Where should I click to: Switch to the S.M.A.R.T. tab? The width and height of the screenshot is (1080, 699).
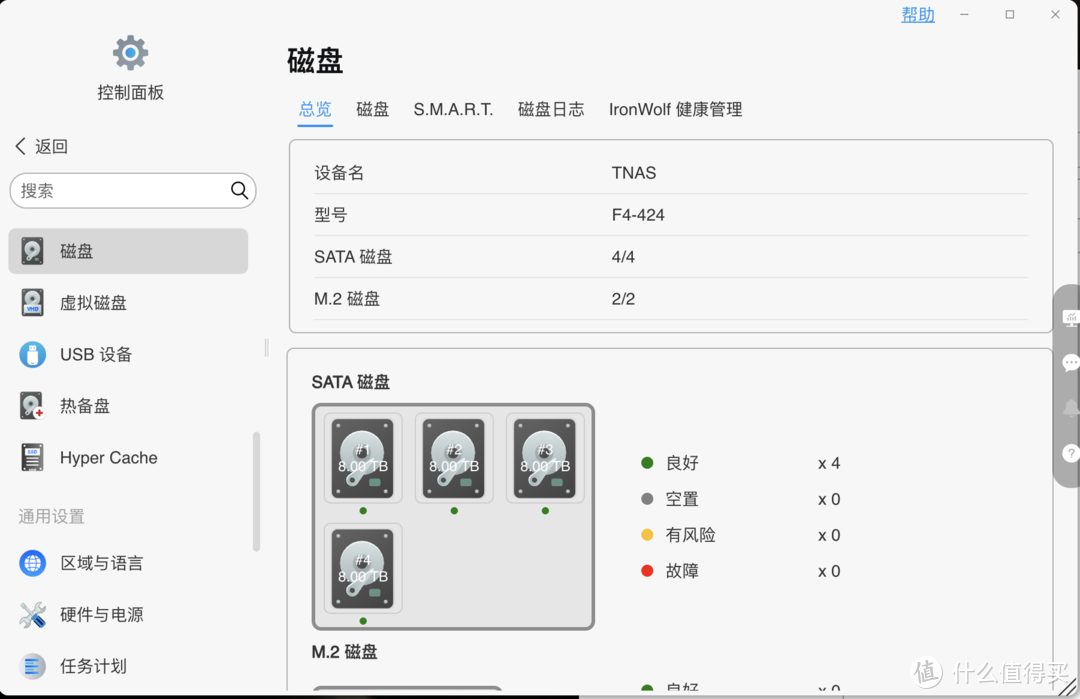(453, 110)
